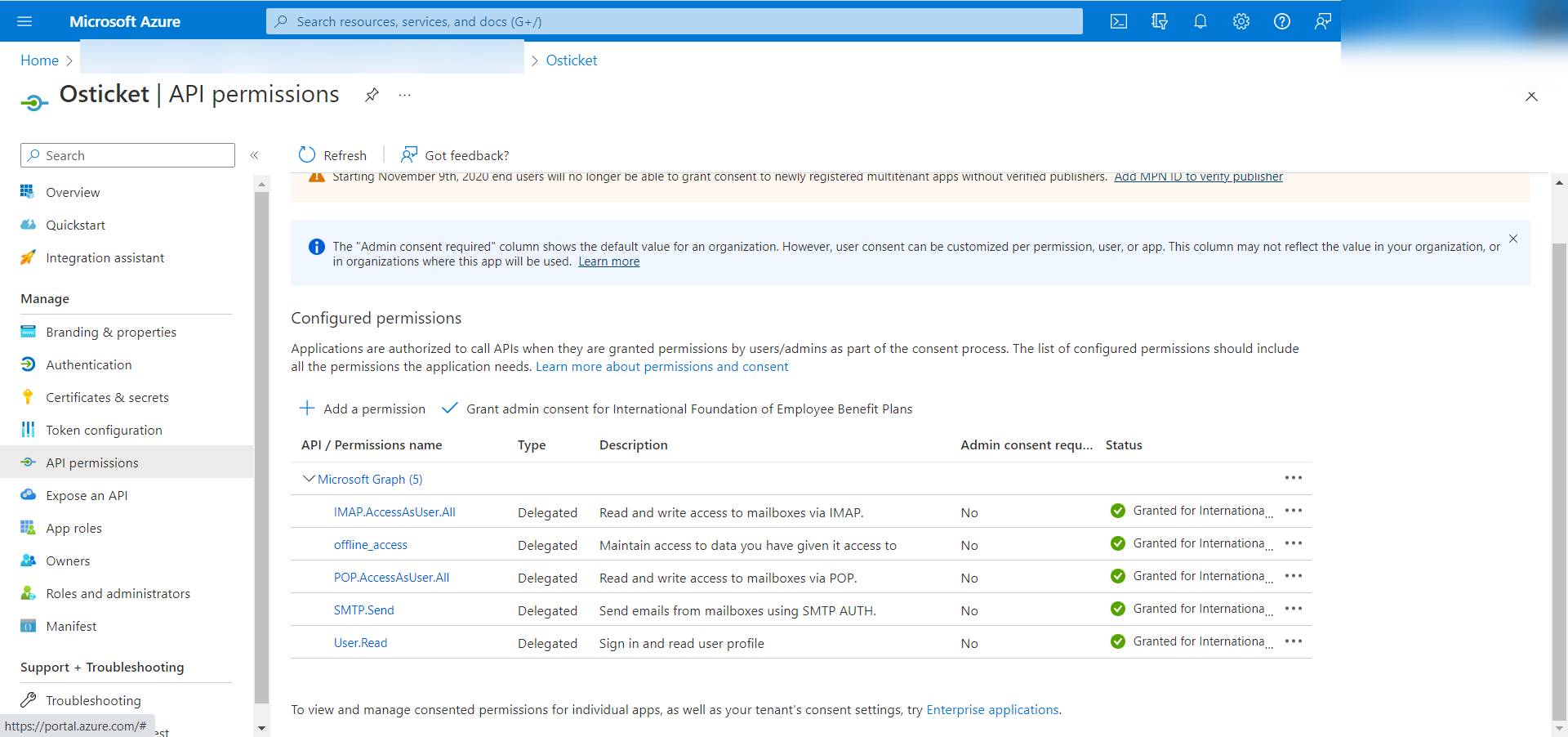The width and height of the screenshot is (1568, 737).
Task: Go to Home breadcrumb
Action: pos(39,60)
